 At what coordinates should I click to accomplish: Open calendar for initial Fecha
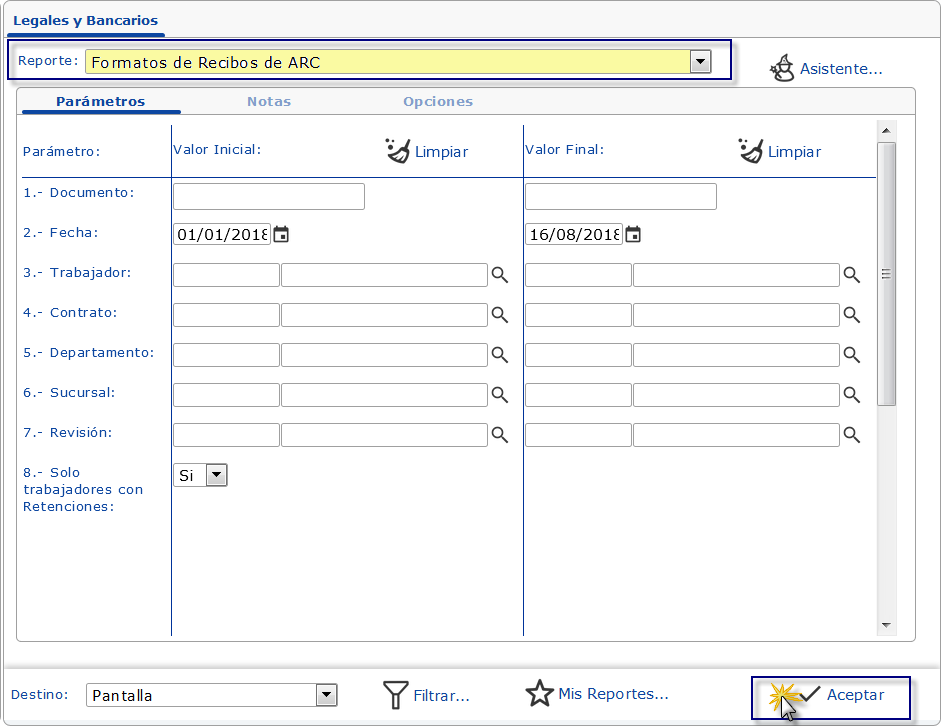click(282, 235)
